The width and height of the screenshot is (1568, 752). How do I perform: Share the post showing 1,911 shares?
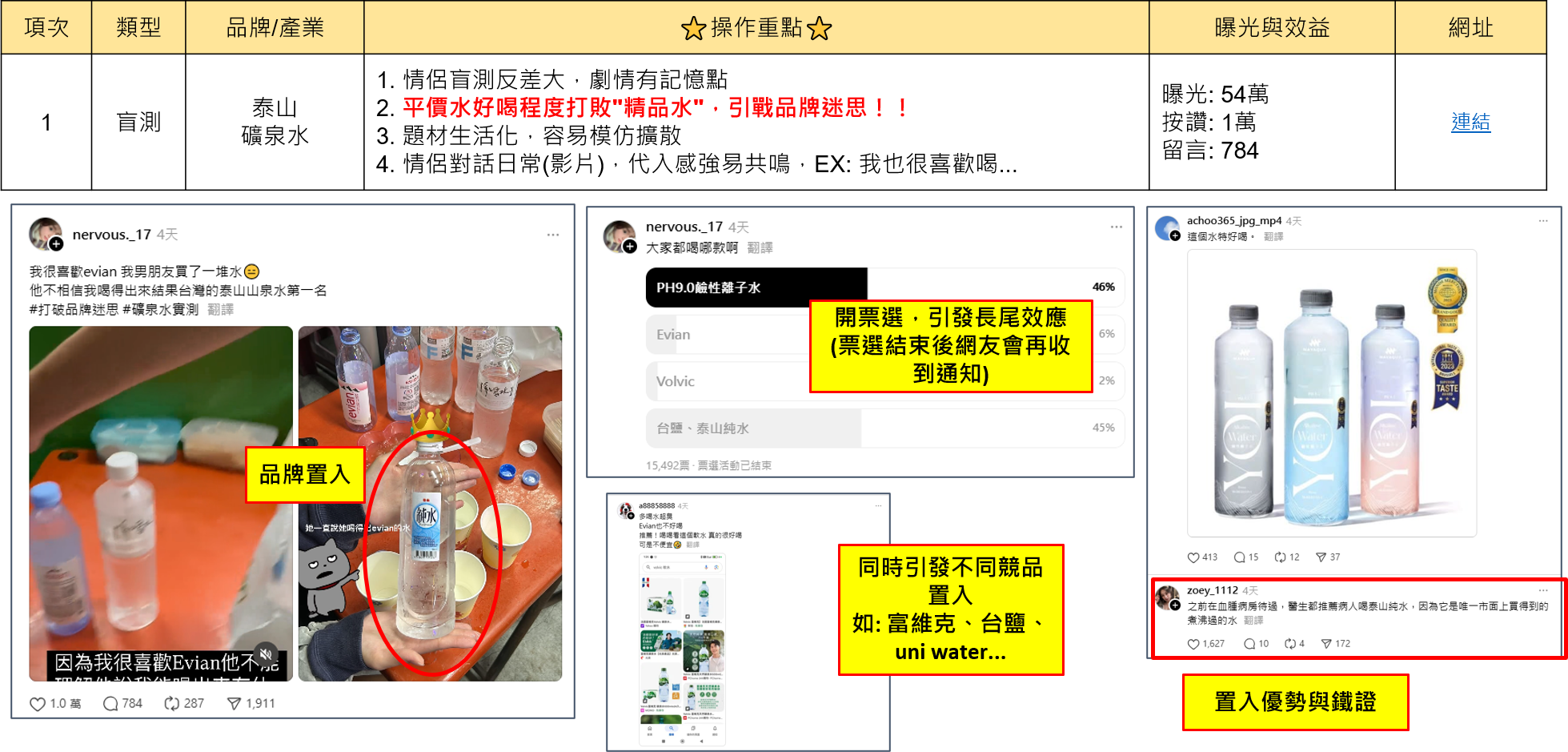coord(251,703)
